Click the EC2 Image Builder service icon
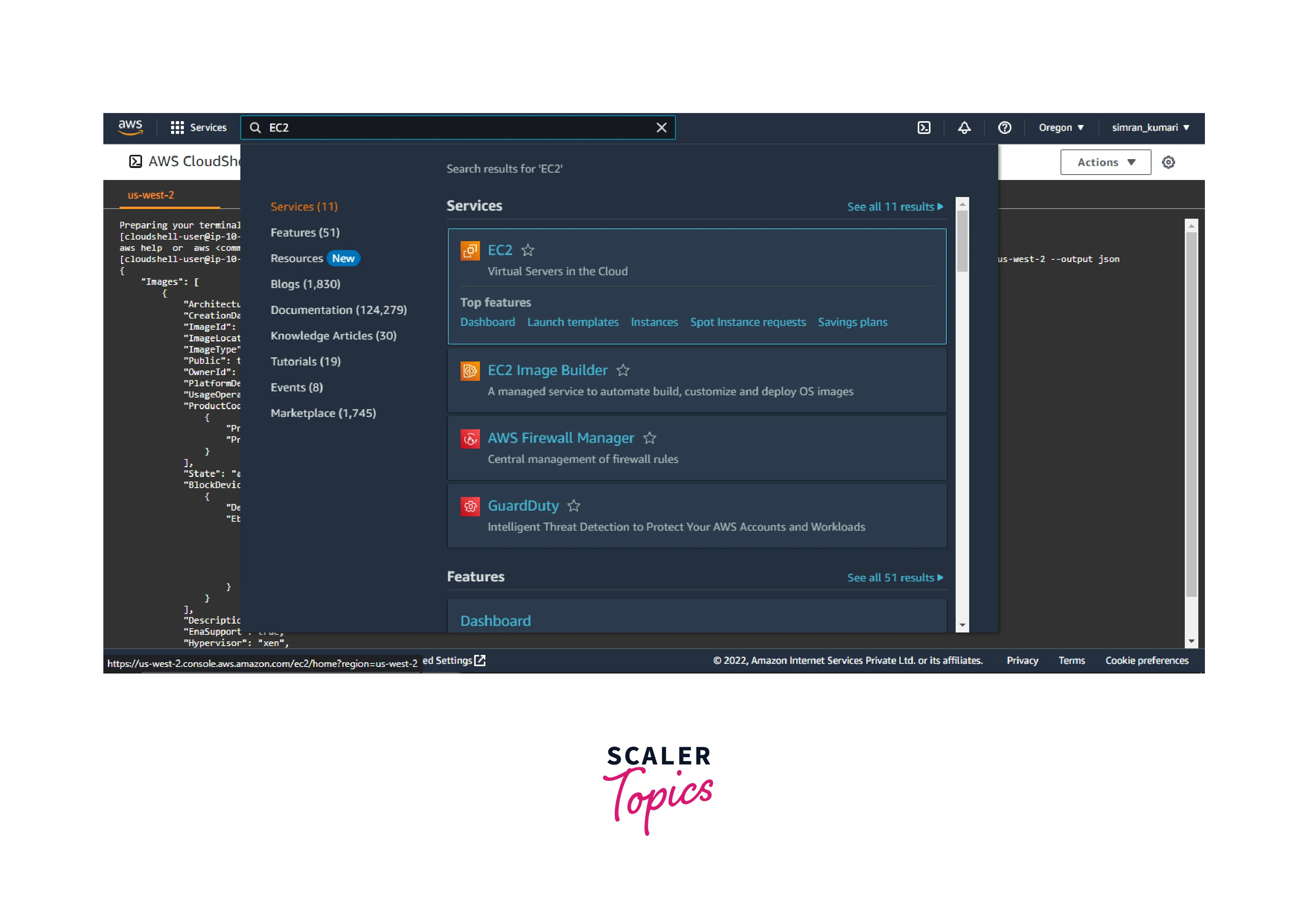Image resolution: width=1316 pixels, height=910 pixels. (470, 371)
